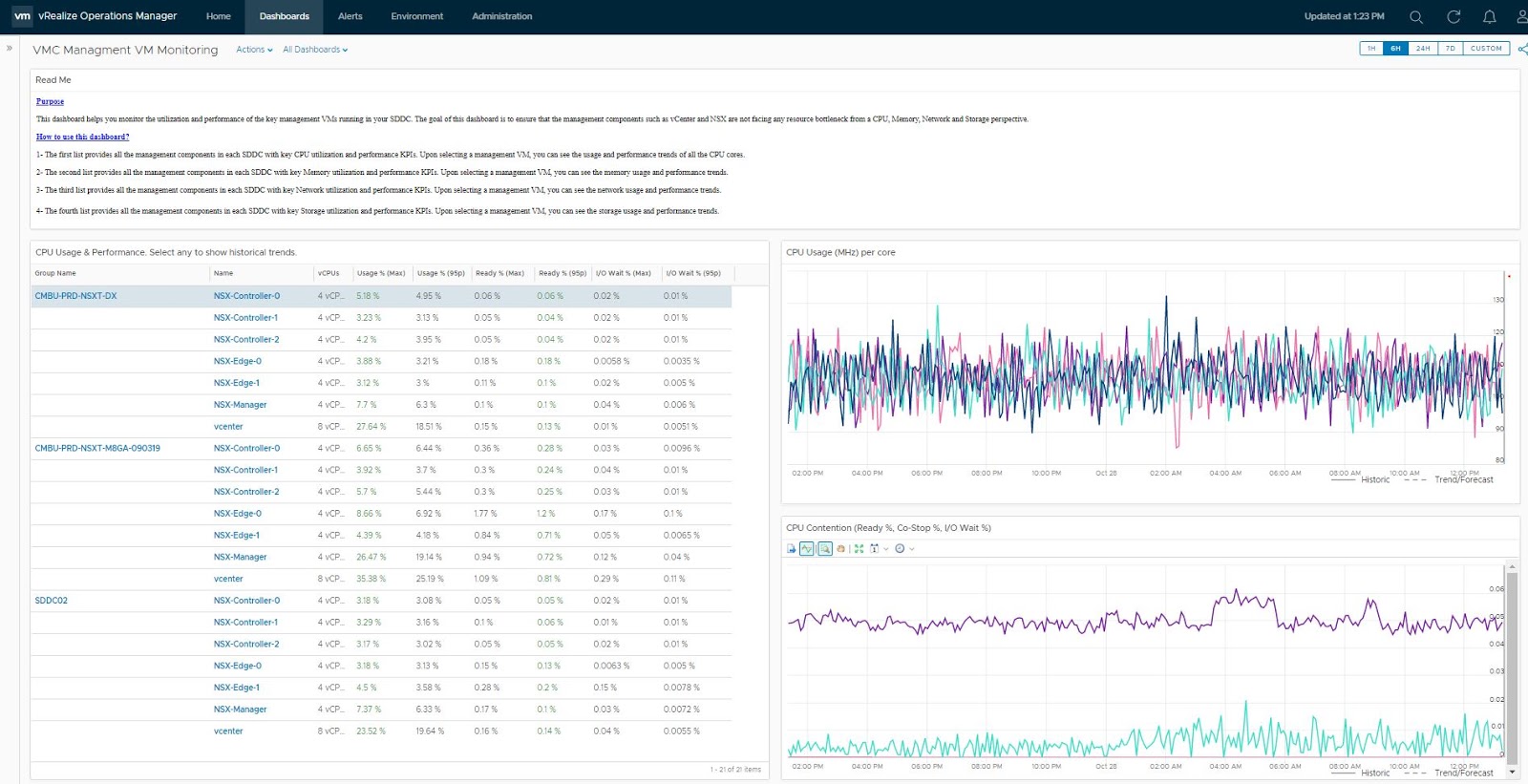Screen dimensions: 1528x784
Task: Open the Actions dropdown
Action: [x=254, y=50]
